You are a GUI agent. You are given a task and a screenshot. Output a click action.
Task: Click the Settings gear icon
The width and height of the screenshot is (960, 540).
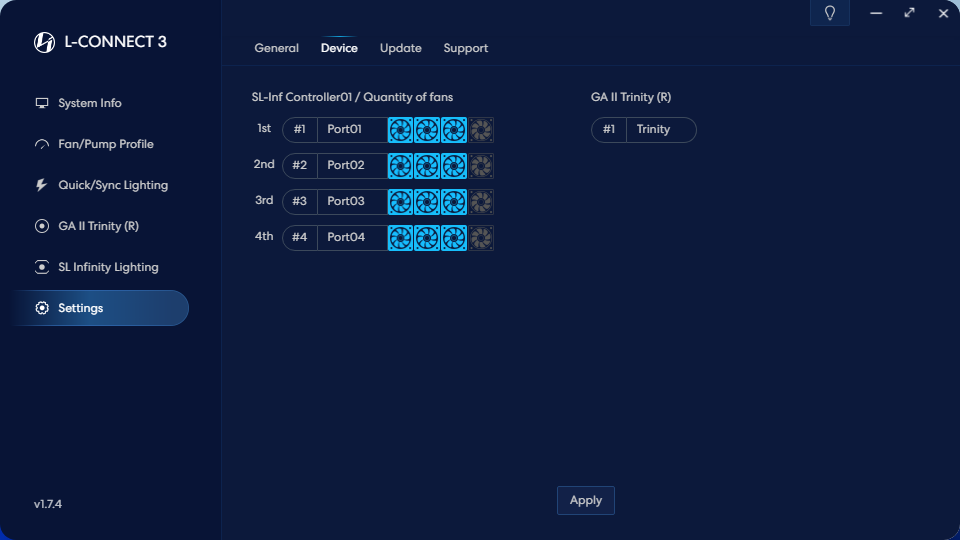(42, 308)
